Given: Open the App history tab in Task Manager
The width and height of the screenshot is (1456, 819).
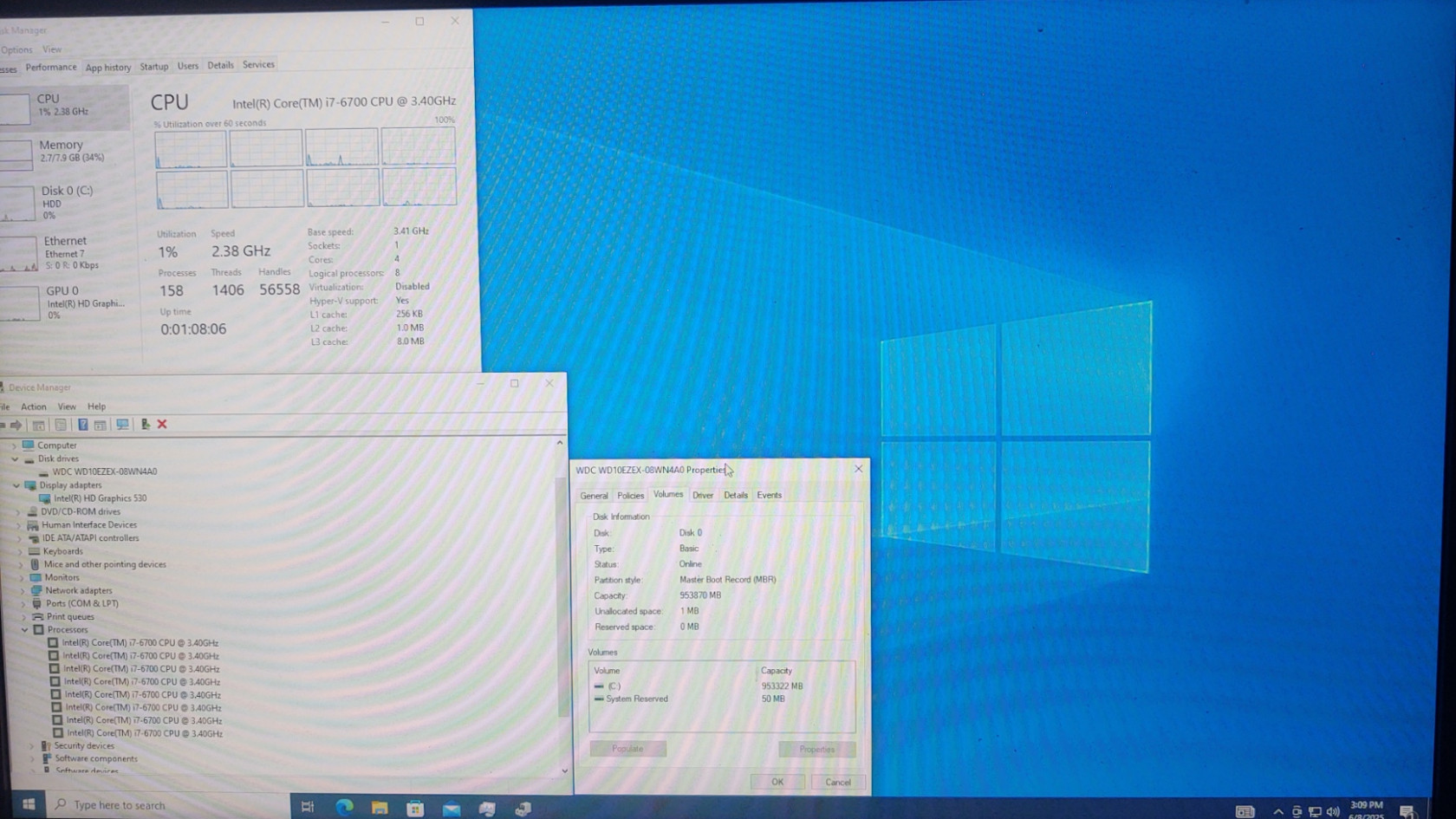Looking at the screenshot, I should click(108, 68).
